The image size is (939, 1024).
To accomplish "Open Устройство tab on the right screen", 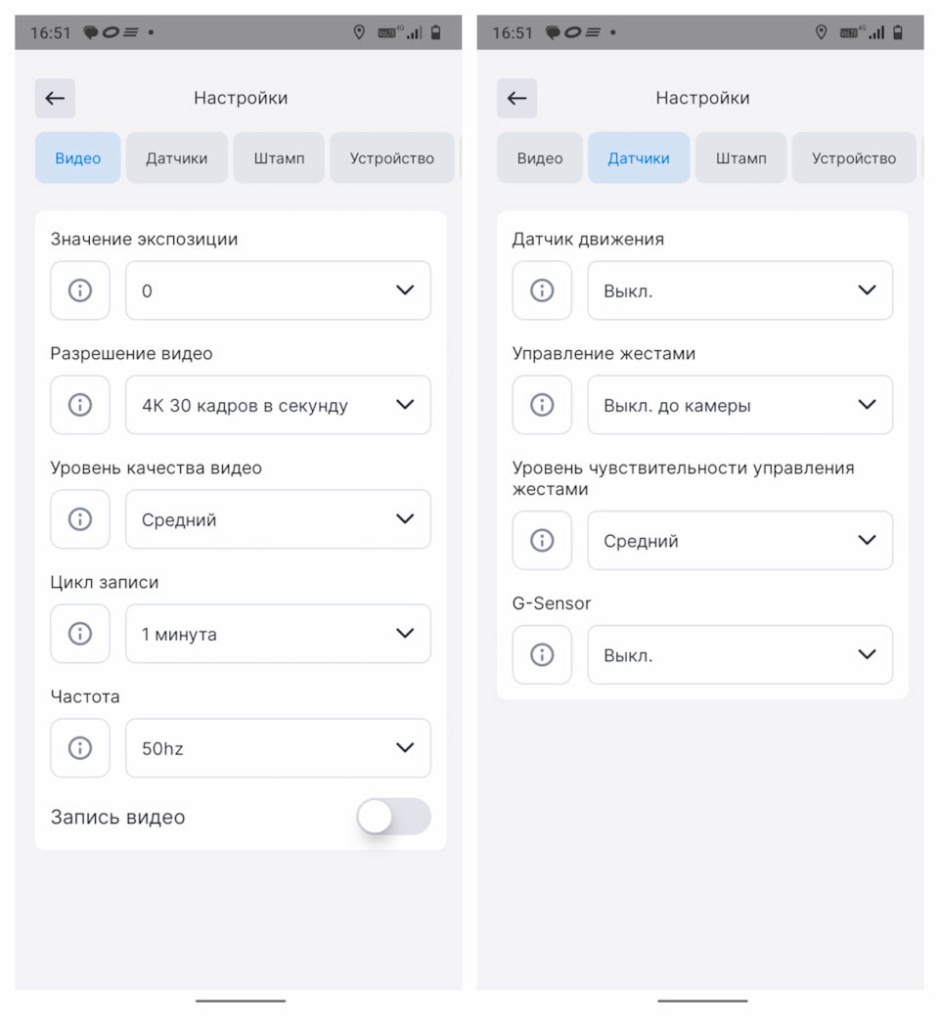I will [x=853, y=158].
